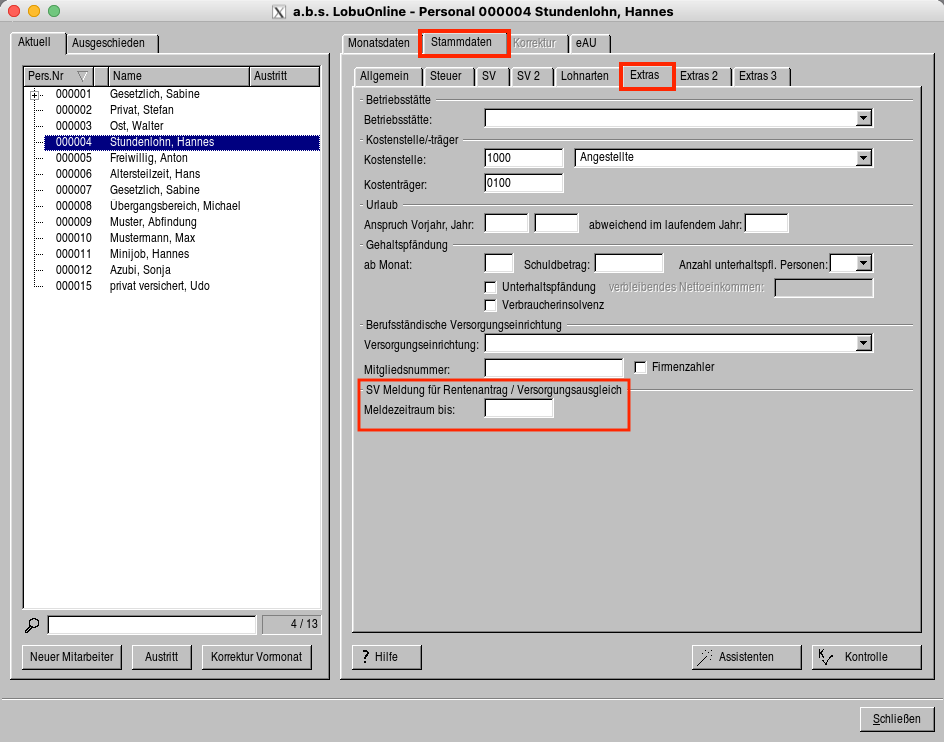Check the Firmenzahler option
This screenshot has width=944, height=742.
[641, 368]
